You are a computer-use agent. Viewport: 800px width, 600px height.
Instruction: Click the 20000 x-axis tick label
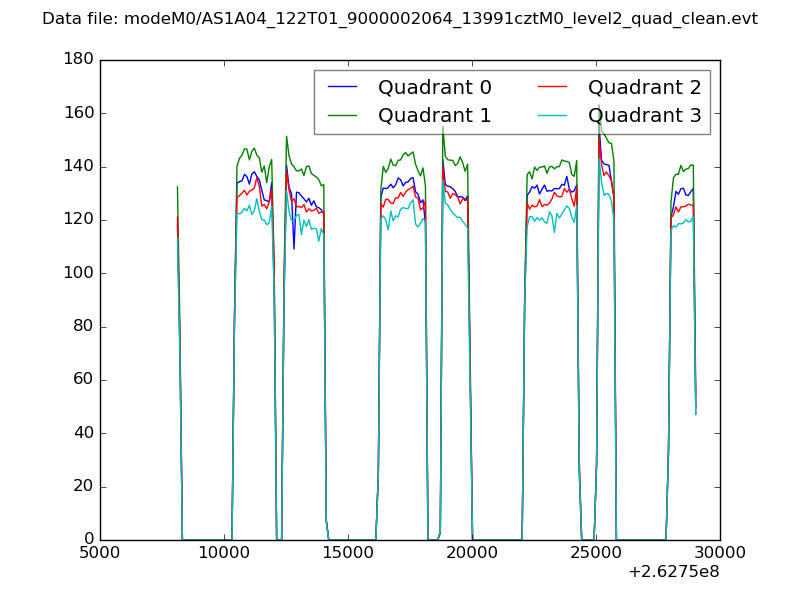pyautogui.click(x=472, y=554)
